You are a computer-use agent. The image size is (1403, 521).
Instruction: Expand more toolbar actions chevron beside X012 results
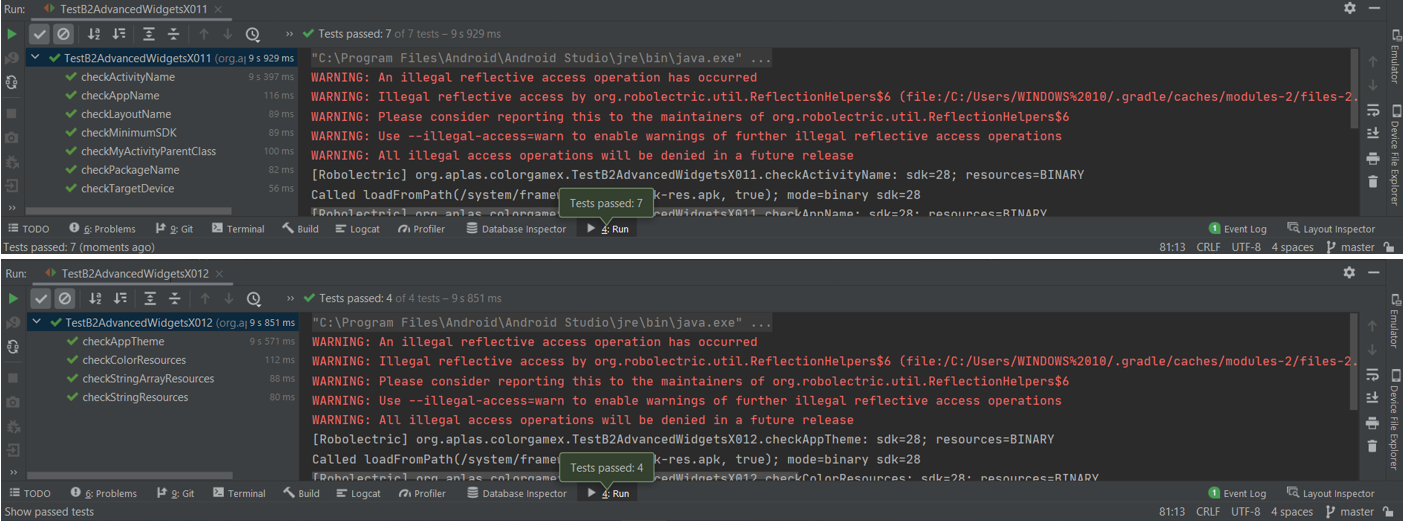click(x=290, y=298)
